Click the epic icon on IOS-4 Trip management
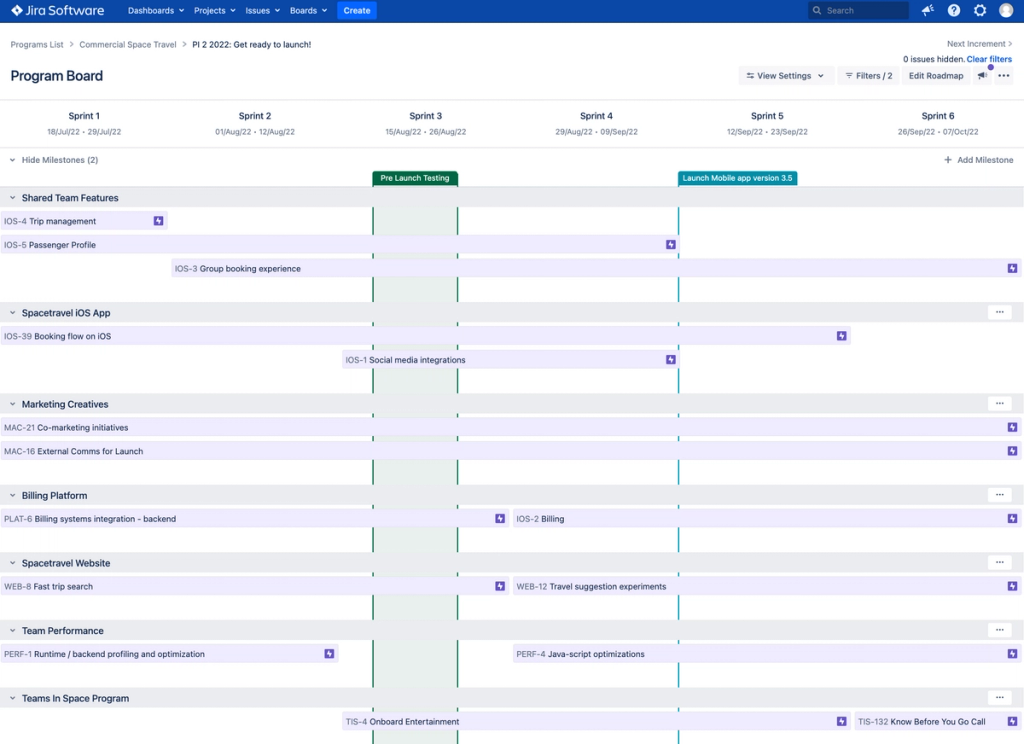1024x744 pixels. point(158,221)
